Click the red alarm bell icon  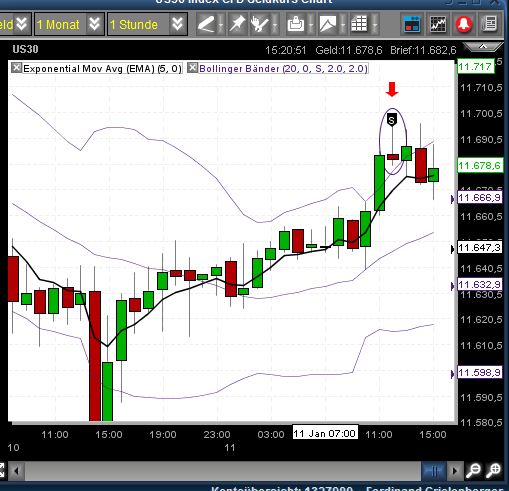pyautogui.click(x=464, y=24)
